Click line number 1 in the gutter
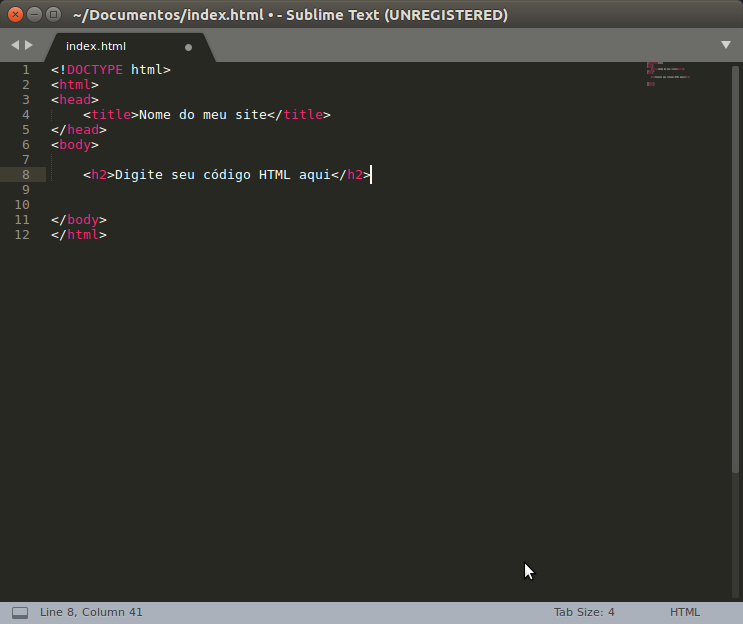 pos(25,70)
